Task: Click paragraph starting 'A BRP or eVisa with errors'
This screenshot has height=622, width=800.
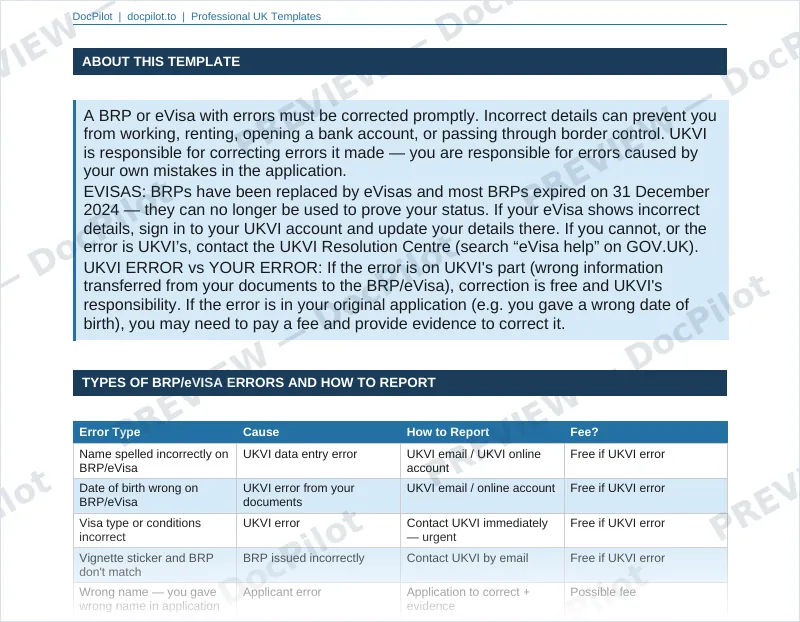Action: 400,143
